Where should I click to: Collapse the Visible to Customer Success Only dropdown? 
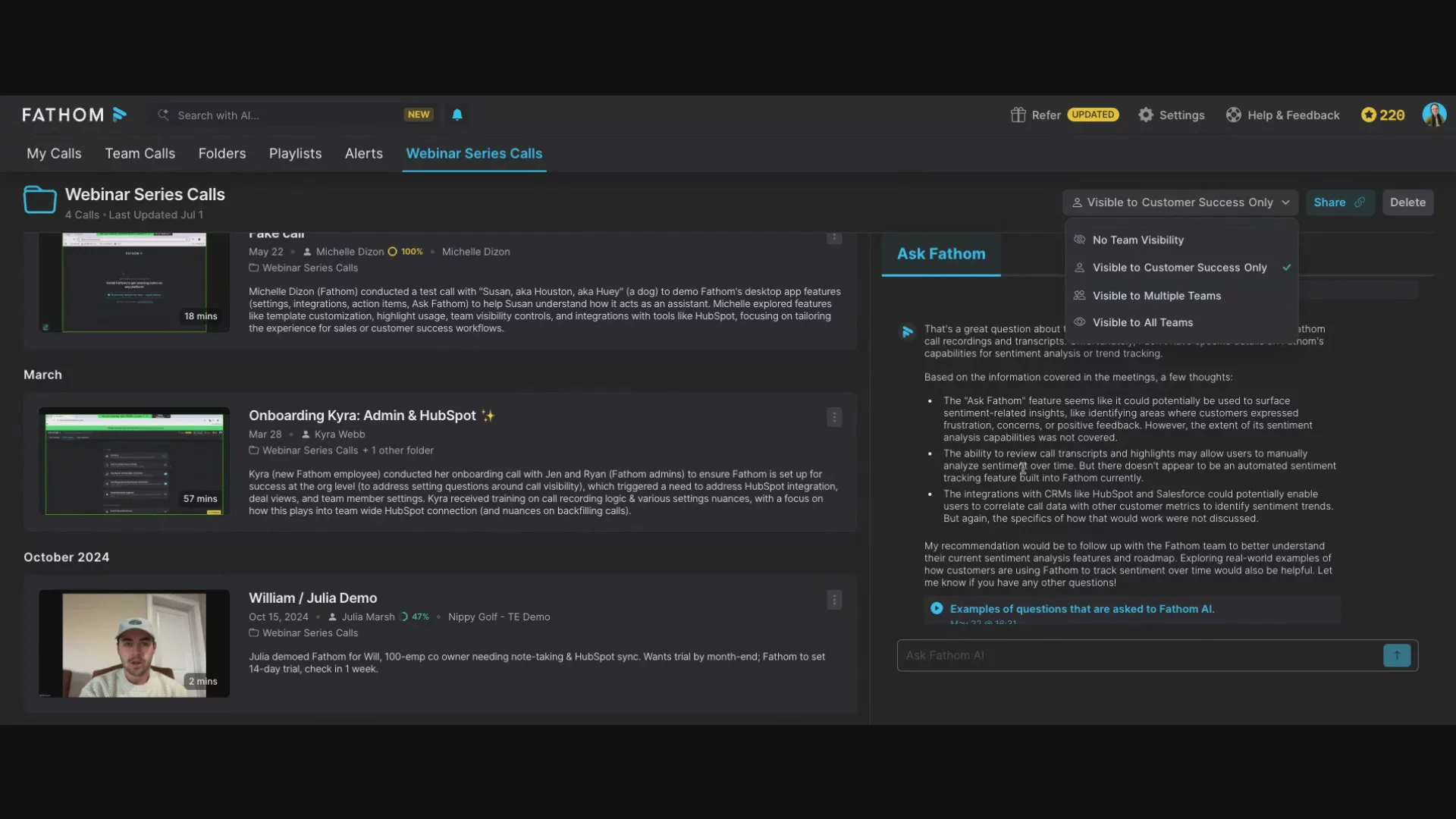click(x=1180, y=202)
